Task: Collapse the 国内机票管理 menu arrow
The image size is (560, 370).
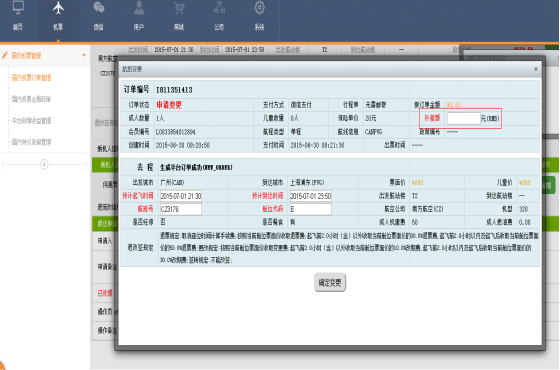Action: pyautogui.click(x=84, y=55)
